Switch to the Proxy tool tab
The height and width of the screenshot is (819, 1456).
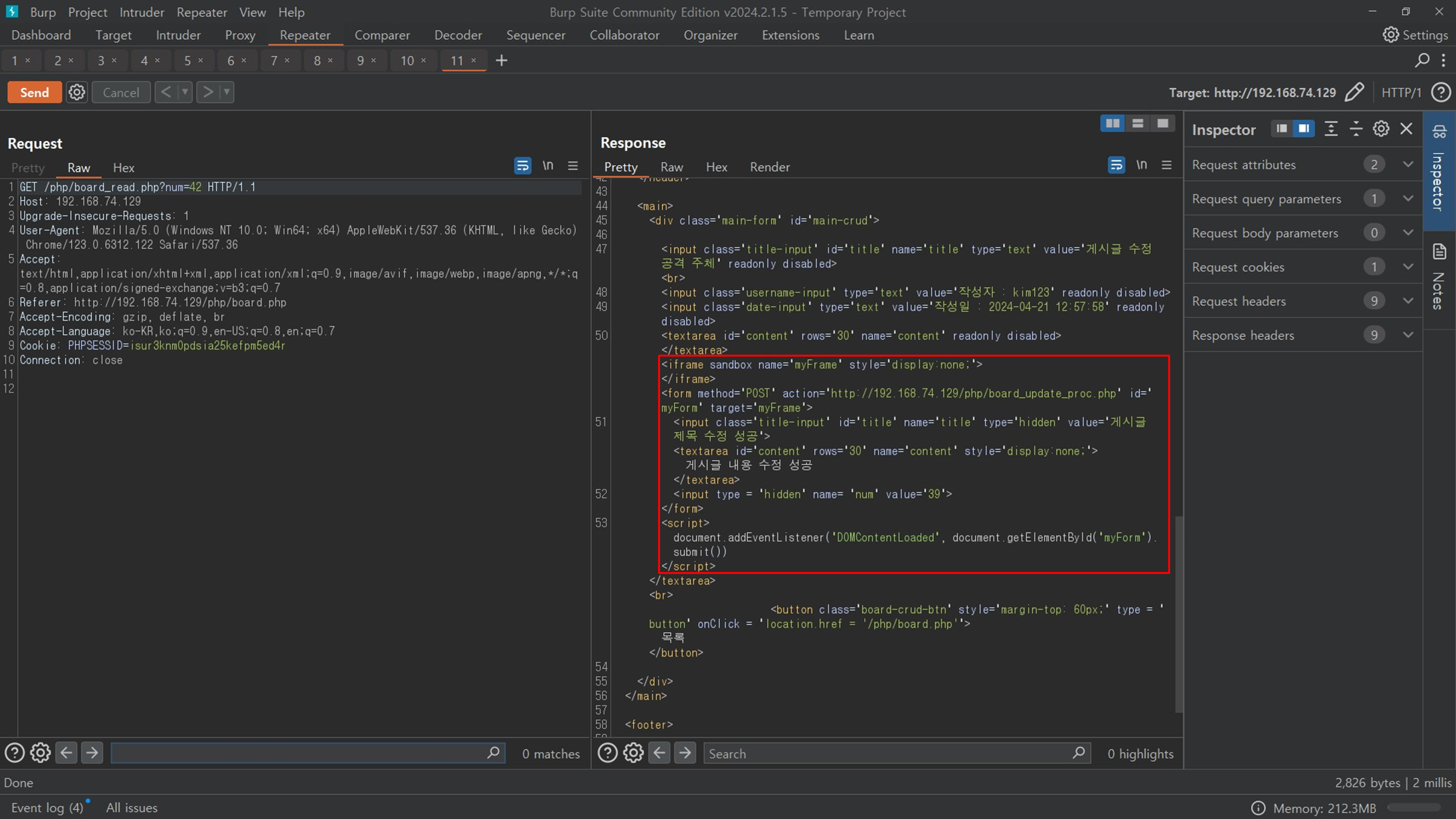pos(240,35)
